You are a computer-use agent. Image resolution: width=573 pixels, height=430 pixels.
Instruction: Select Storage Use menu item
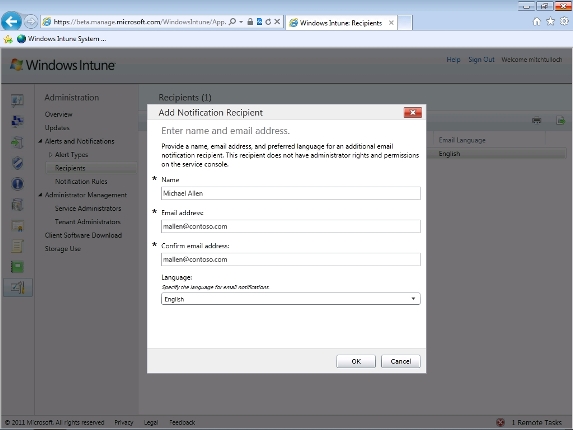62,249
